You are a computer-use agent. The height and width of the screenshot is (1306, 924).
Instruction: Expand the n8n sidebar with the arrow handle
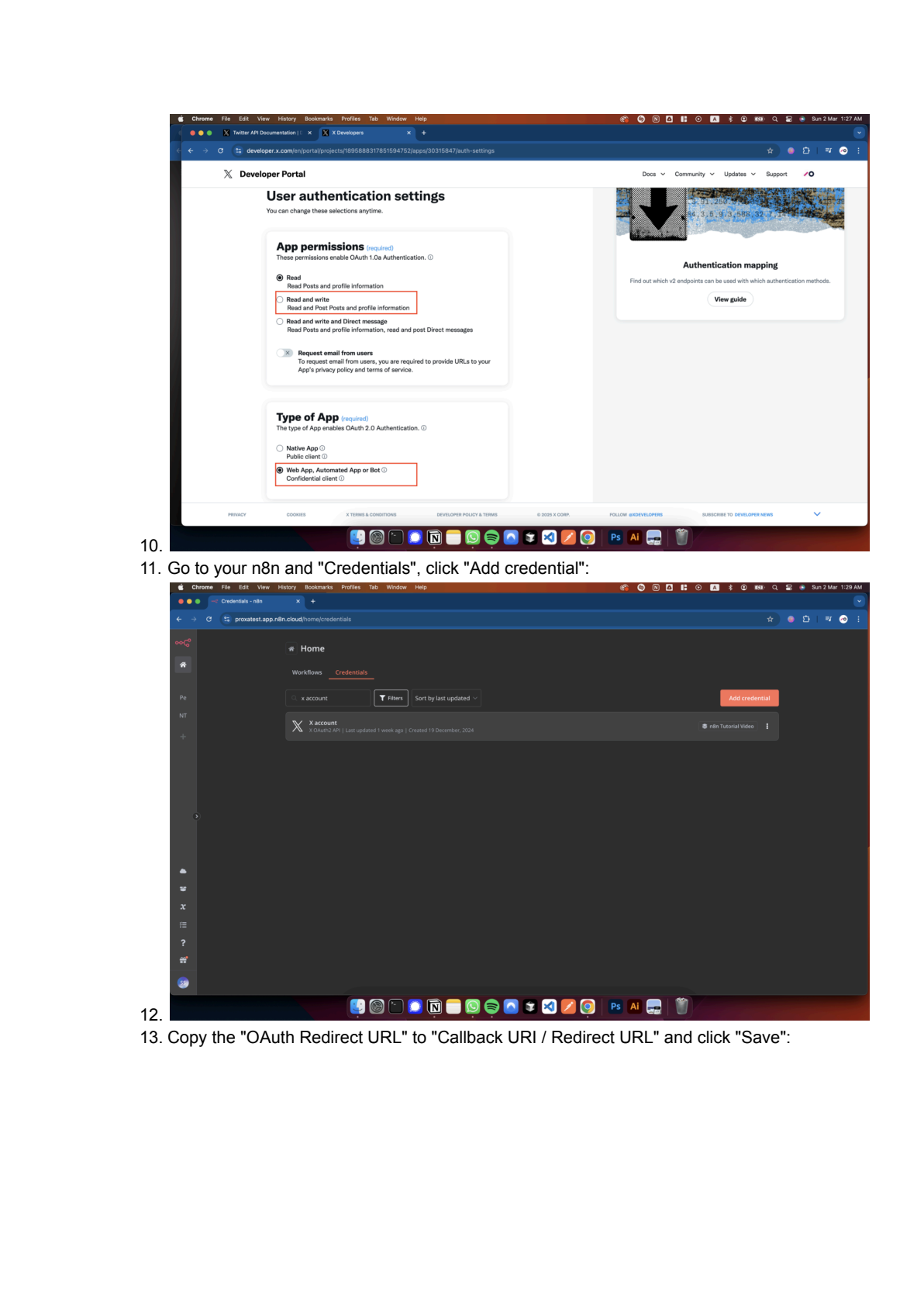tap(196, 816)
